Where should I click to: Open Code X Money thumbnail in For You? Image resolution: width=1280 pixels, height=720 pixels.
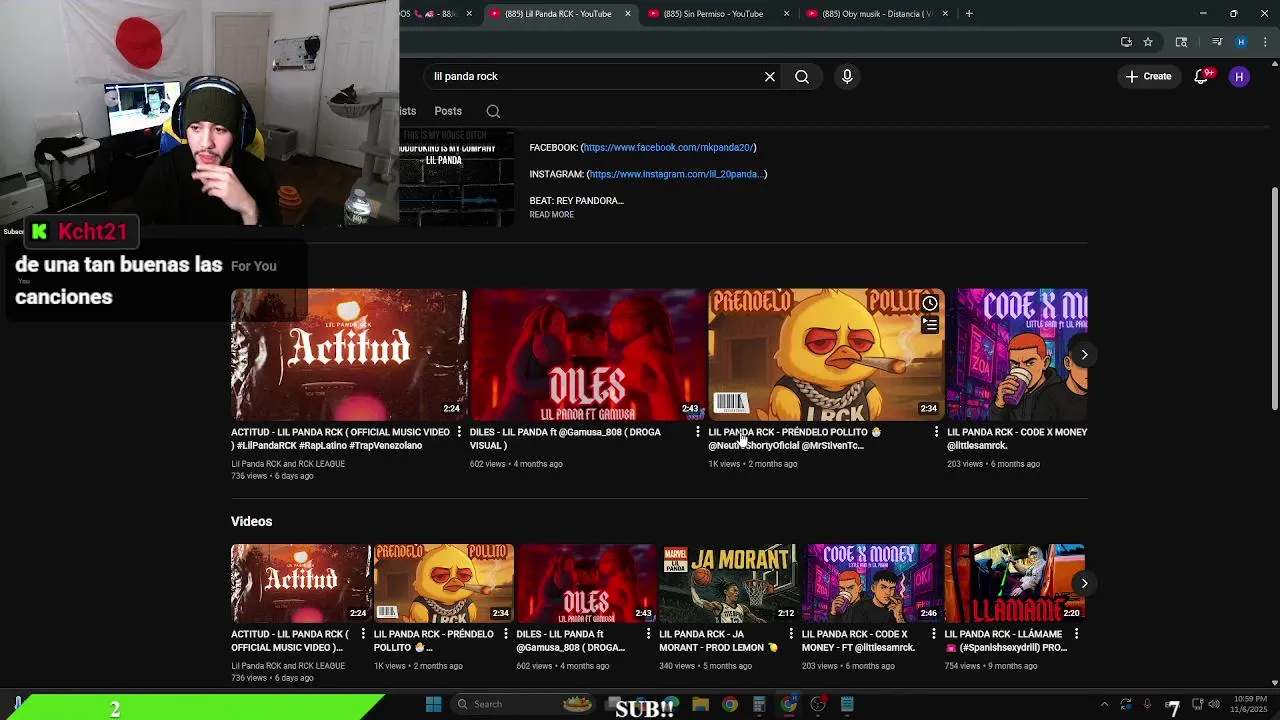click(1017, 354)
